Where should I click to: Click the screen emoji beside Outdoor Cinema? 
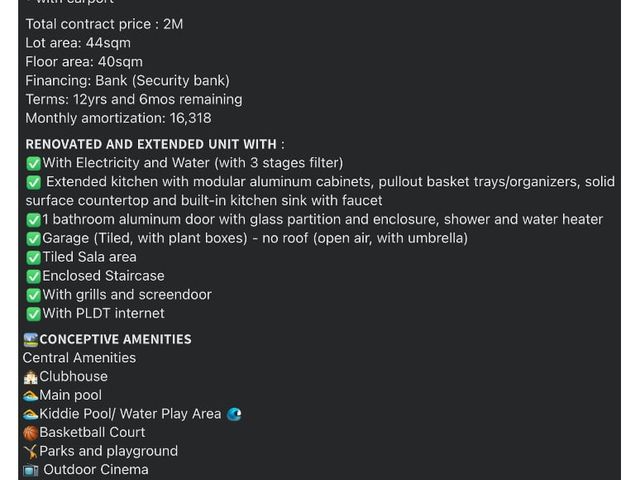coord(31,471)
